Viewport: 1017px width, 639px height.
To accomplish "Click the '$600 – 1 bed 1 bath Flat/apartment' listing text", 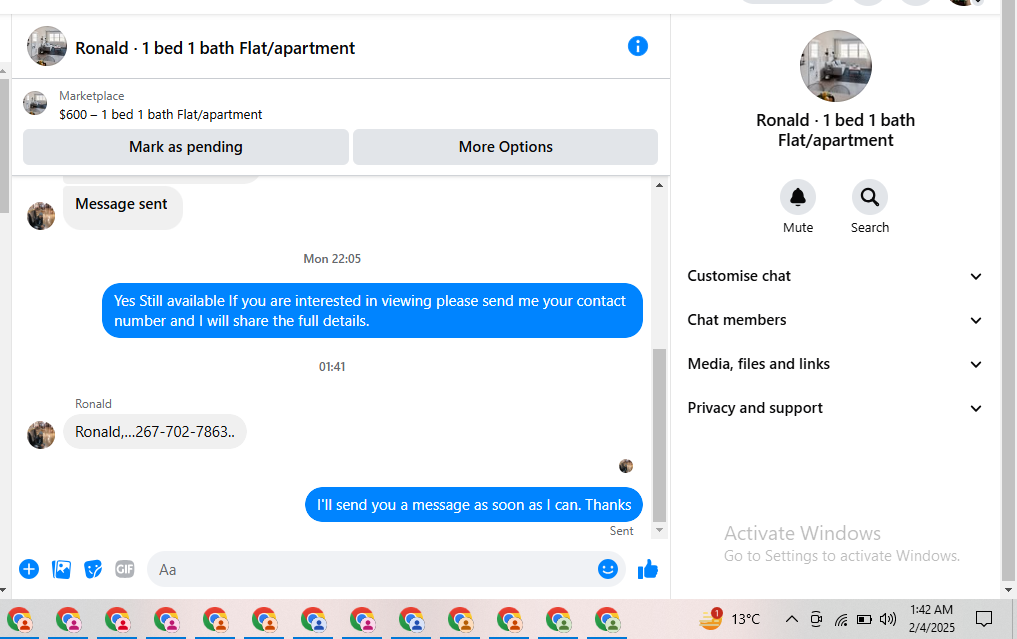I will [160, 115].
